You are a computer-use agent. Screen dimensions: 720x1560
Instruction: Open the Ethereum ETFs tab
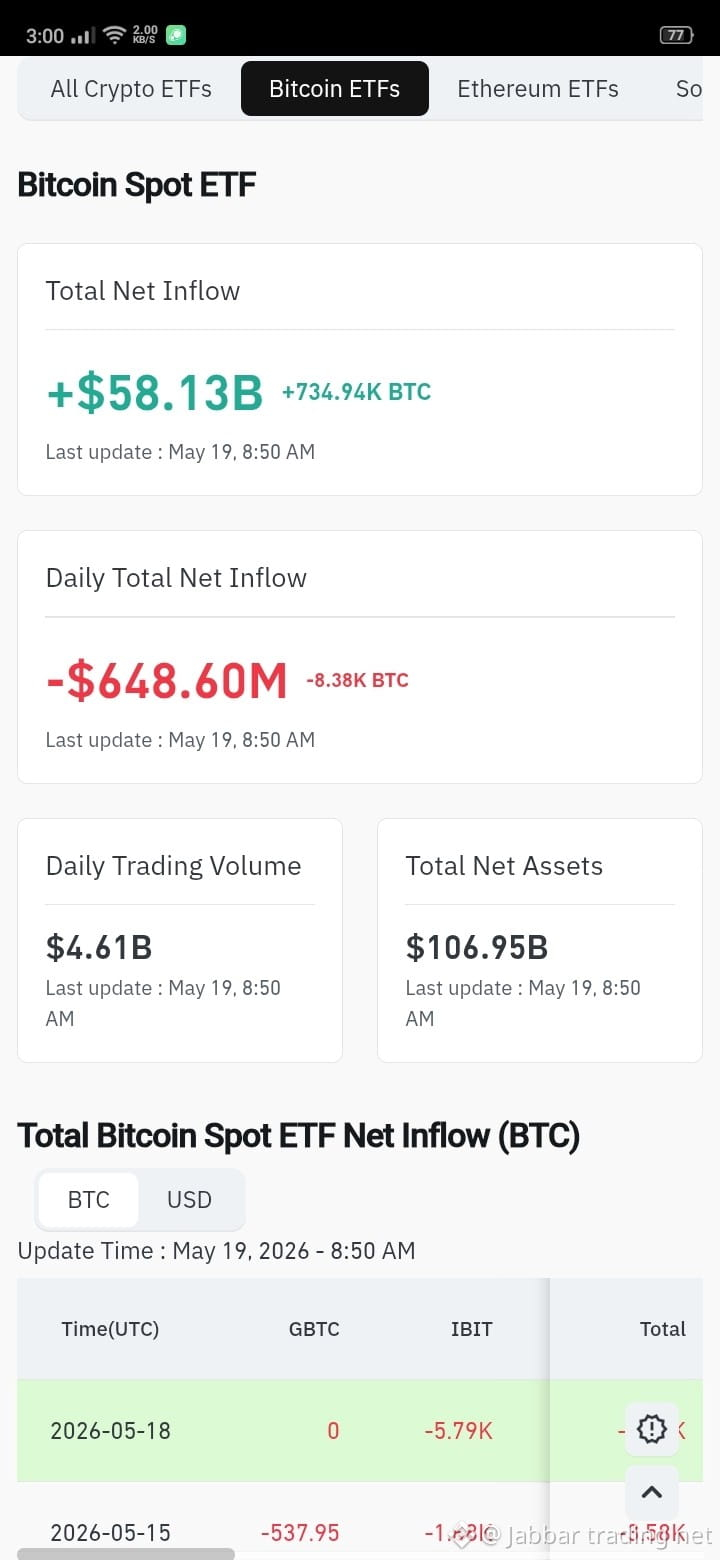coord(538,89)
